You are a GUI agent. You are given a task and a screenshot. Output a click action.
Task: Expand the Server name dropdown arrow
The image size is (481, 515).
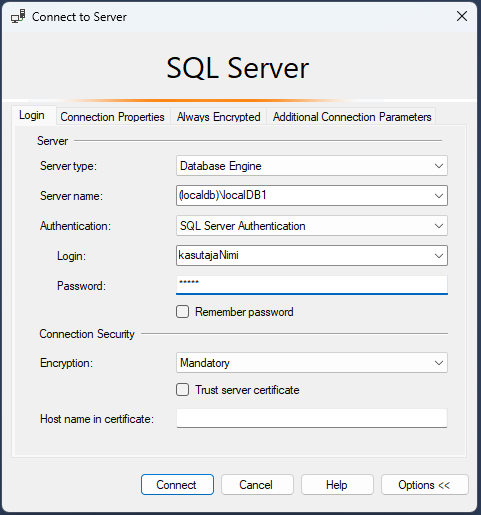[439, 196]
